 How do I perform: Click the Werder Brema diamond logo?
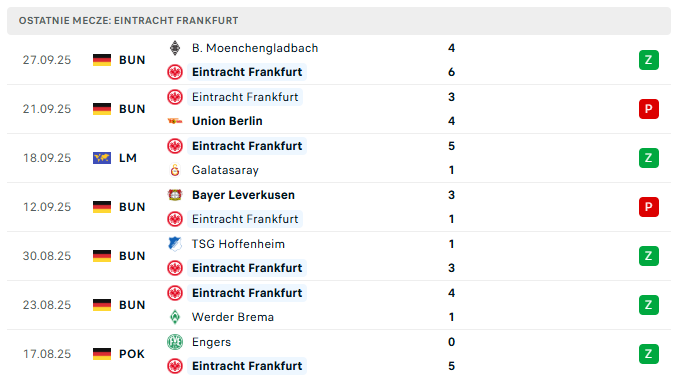point(175,317)
